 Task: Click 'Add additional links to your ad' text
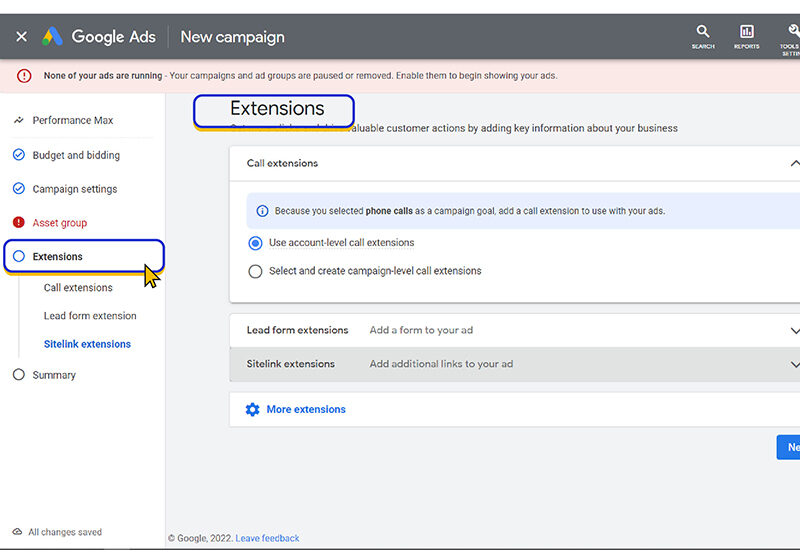tap(441, 364)
